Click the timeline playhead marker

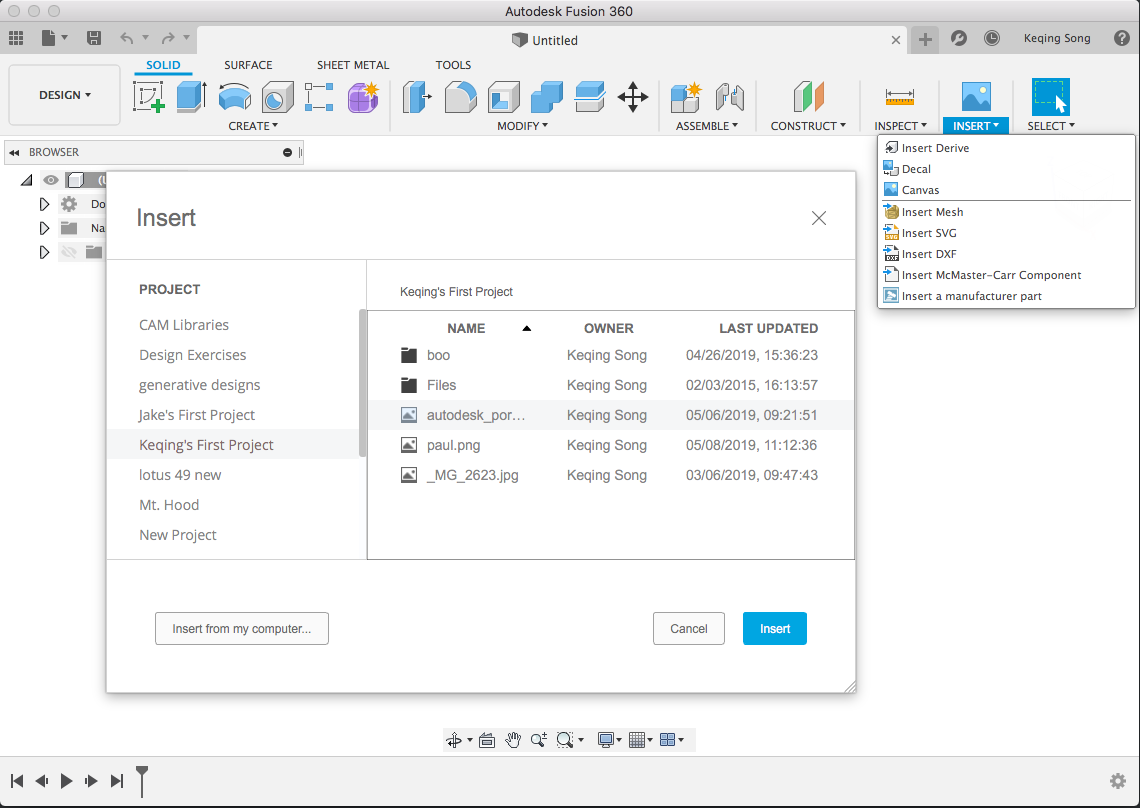coord(142,780)
